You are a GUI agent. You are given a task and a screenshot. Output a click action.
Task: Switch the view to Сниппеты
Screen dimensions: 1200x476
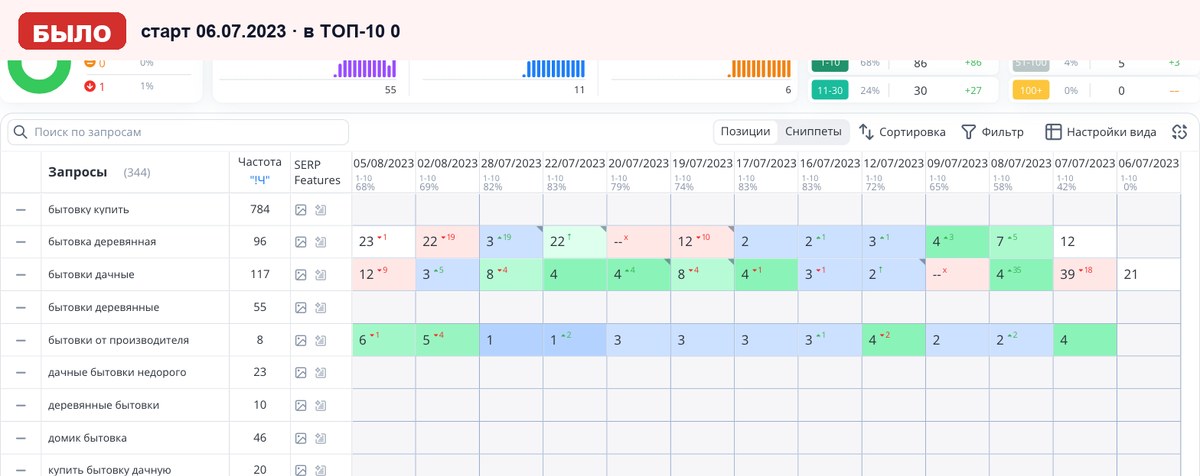point(812,132)
